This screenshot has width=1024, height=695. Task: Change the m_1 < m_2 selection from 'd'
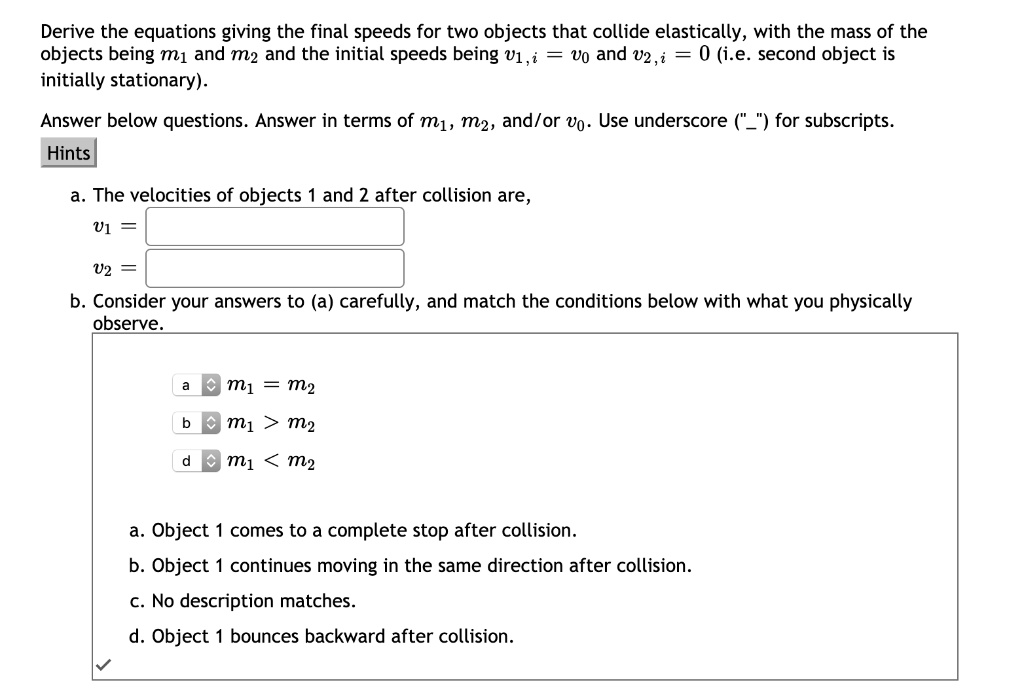coord(187,460)
